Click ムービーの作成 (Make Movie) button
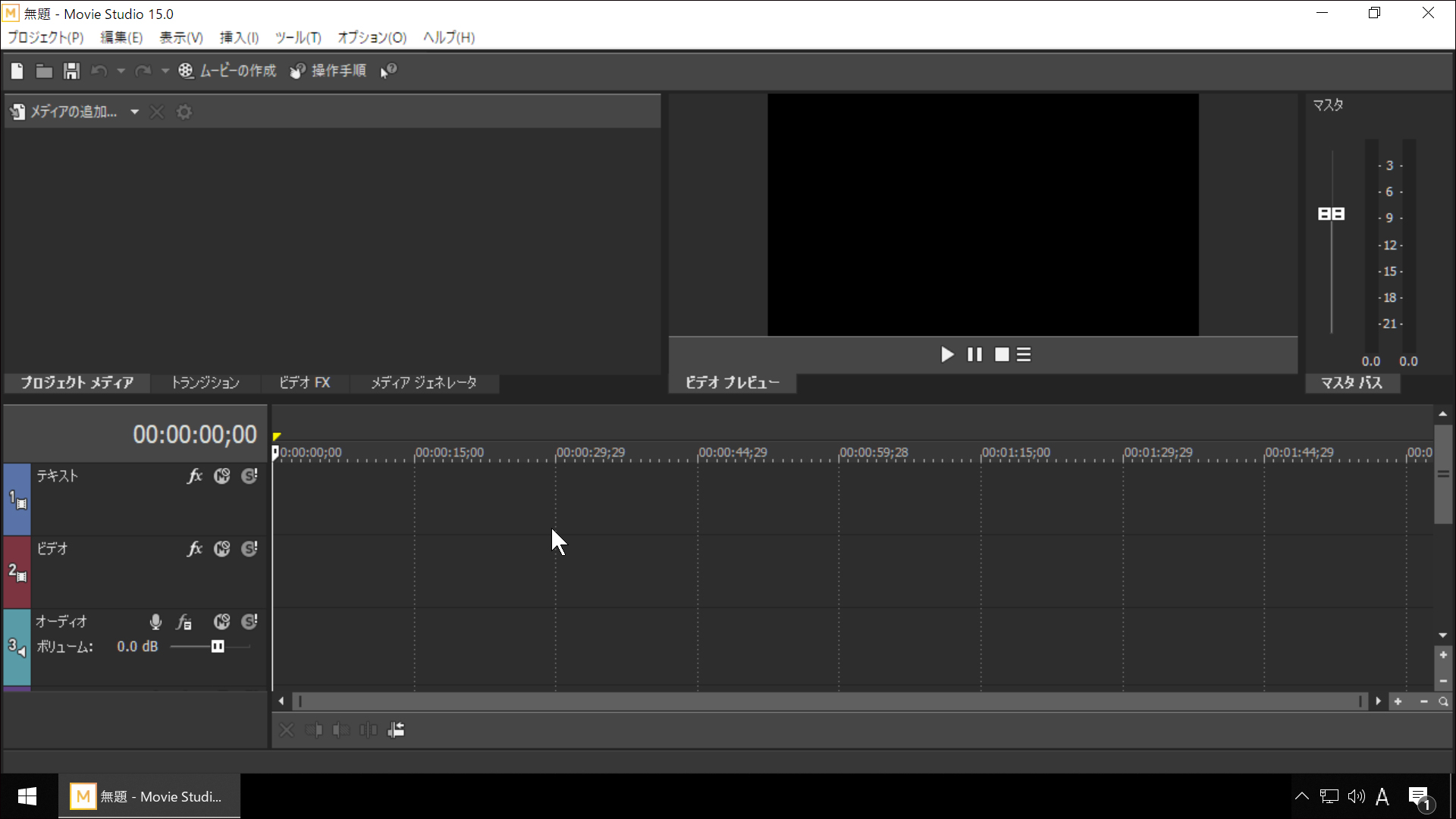The width and height of the screenshot is (1456, 819). click(227, 71)
